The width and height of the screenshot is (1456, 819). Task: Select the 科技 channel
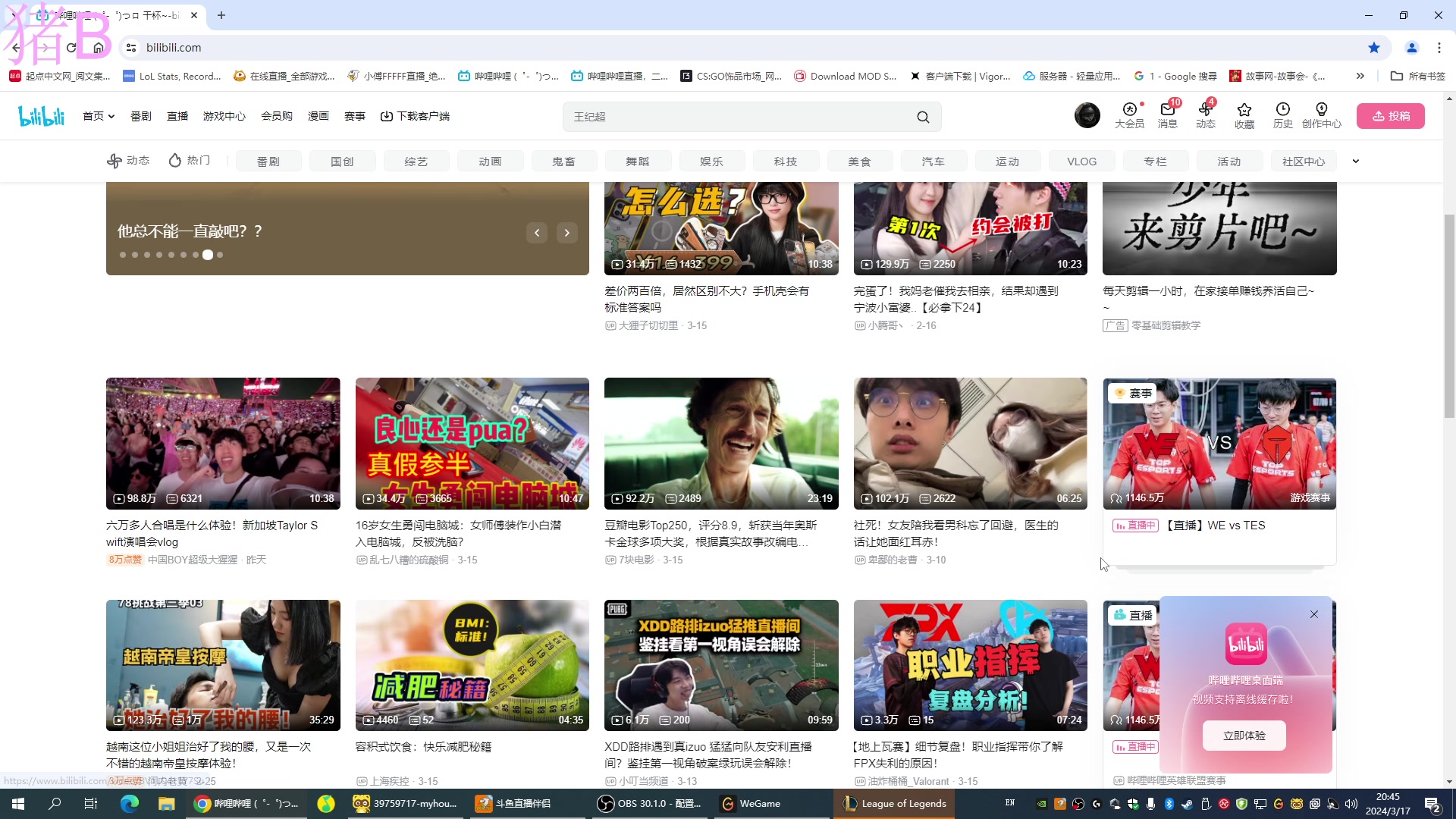coord(786,162)
